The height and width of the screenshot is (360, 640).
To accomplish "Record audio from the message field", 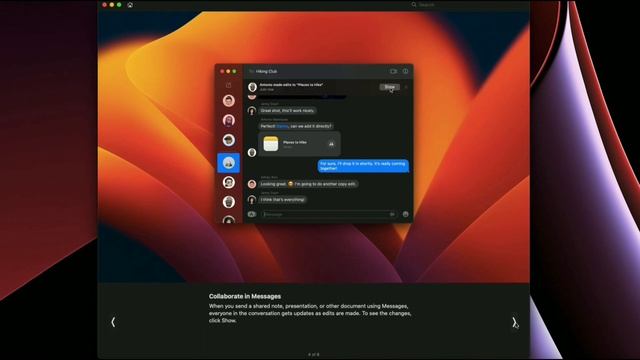I will pos(392,214).
